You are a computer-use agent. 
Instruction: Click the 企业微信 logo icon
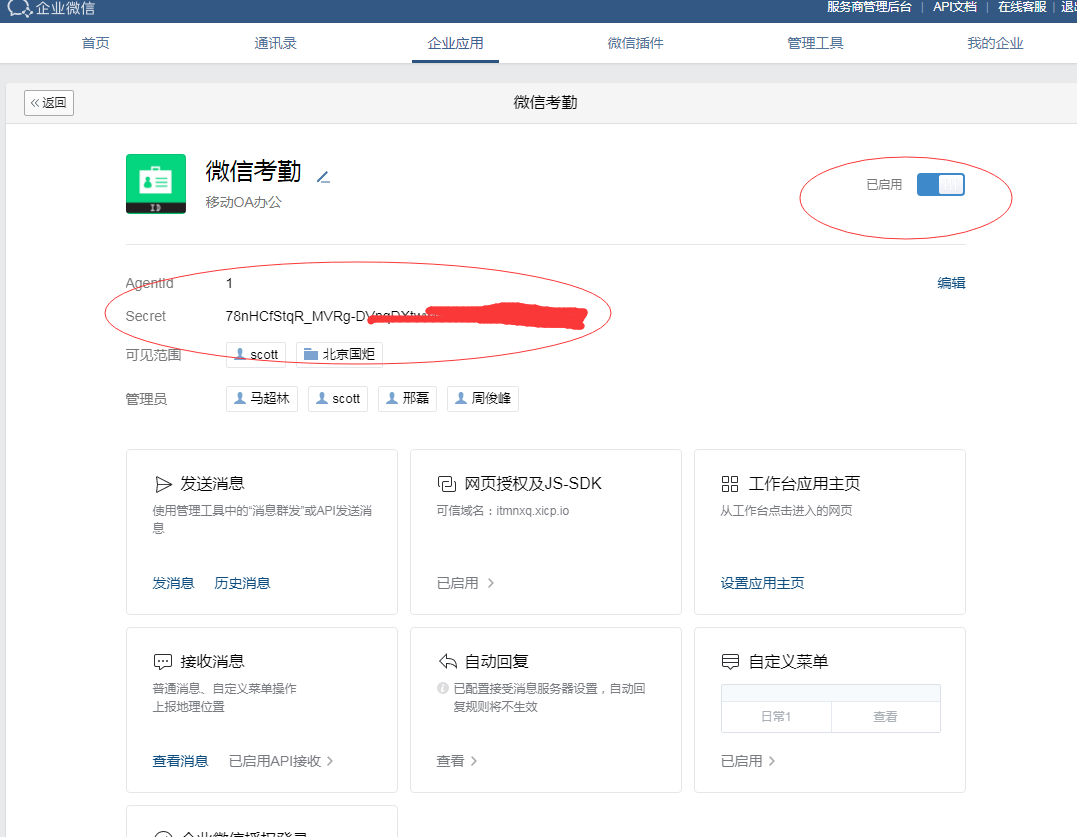[19, 8]
